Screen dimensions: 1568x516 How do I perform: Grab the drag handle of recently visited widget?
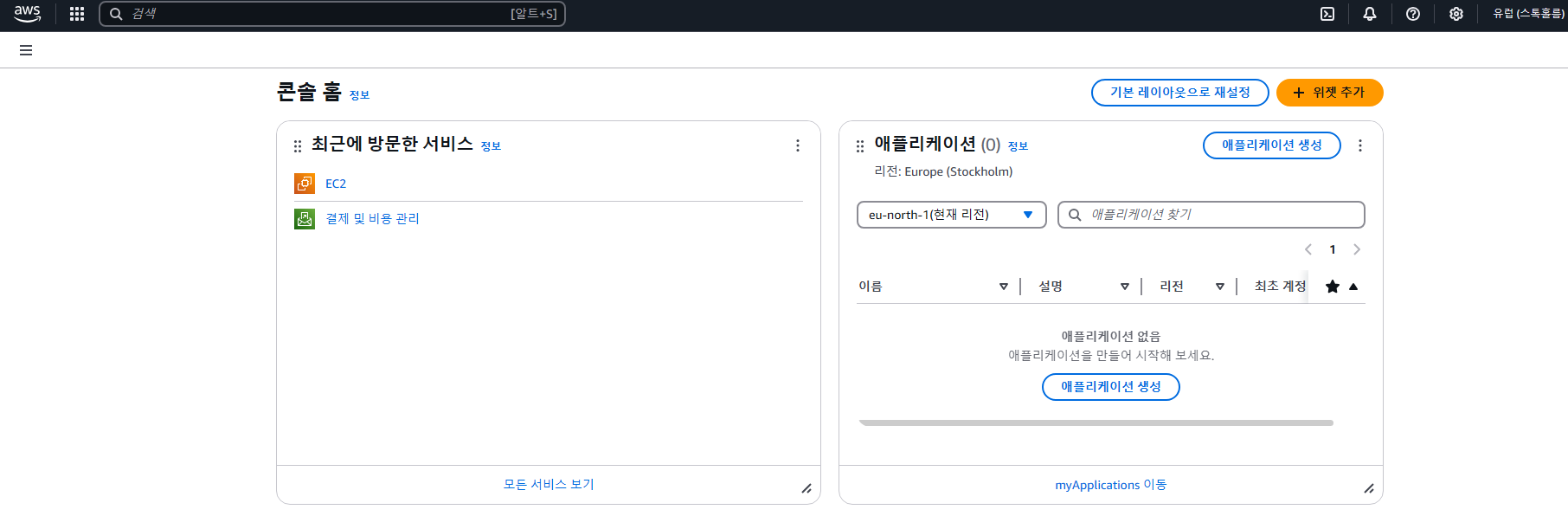coord(298,146)
